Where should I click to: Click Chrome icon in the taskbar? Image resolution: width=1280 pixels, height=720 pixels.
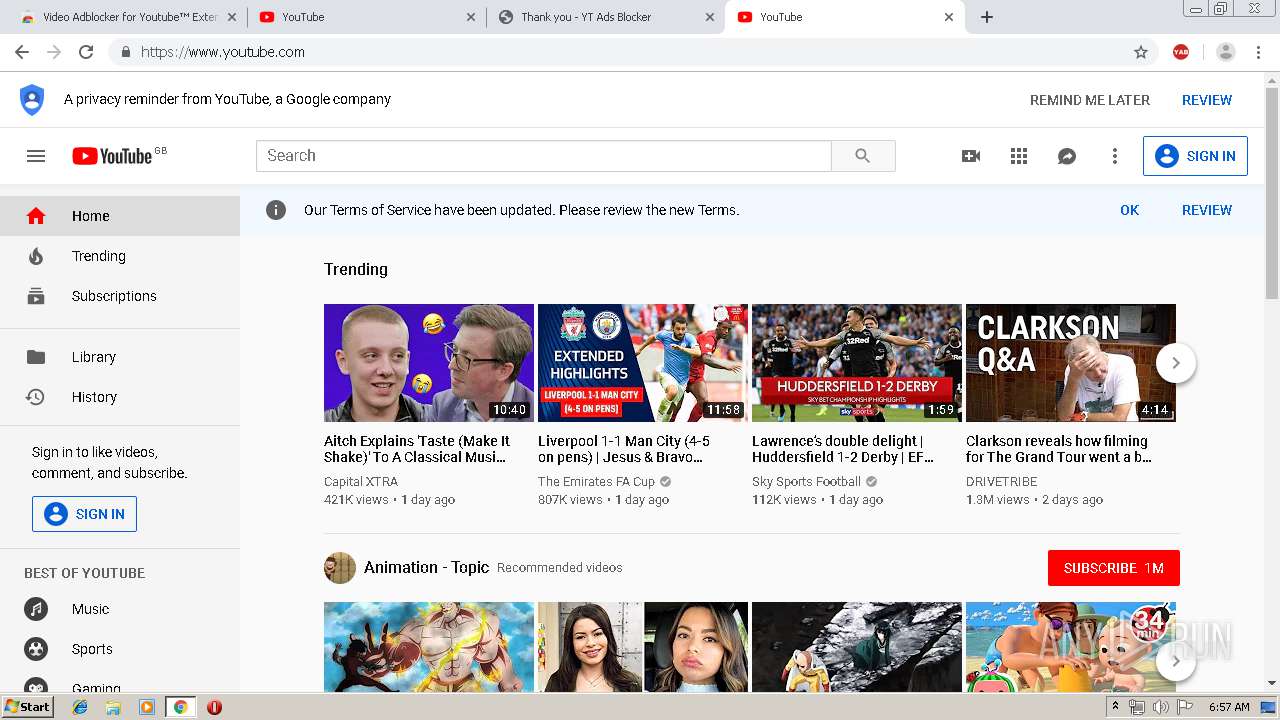coord(180,707)
